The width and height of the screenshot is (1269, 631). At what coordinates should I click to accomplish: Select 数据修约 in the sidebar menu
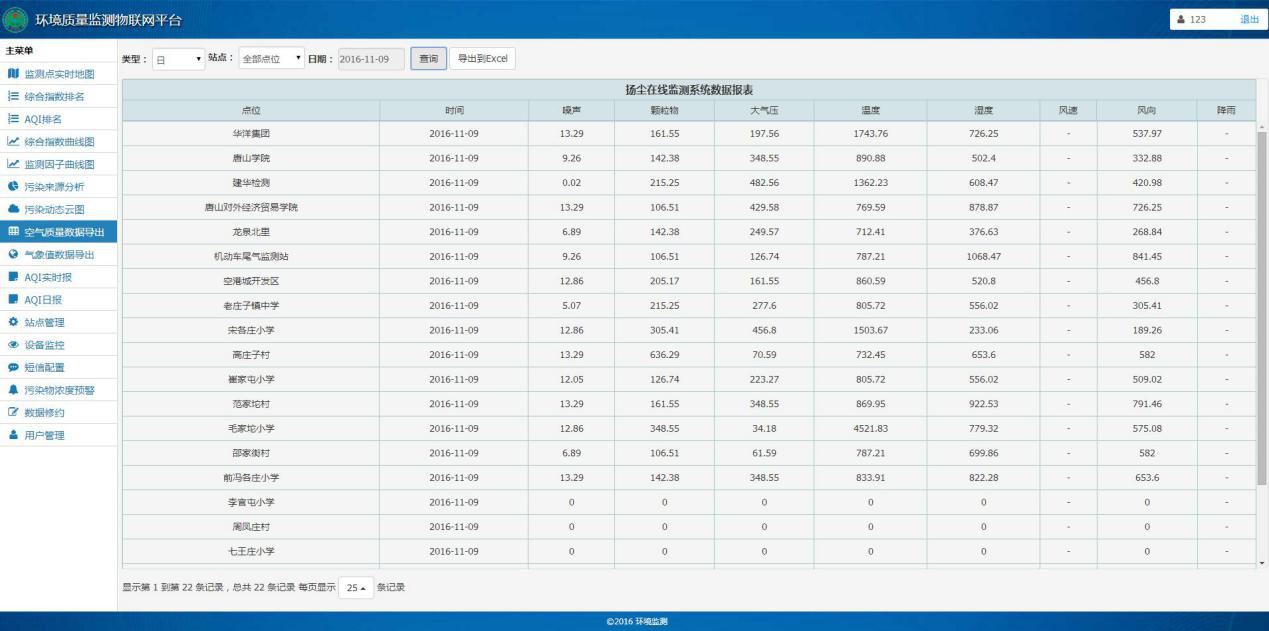[x=44, y=412]
